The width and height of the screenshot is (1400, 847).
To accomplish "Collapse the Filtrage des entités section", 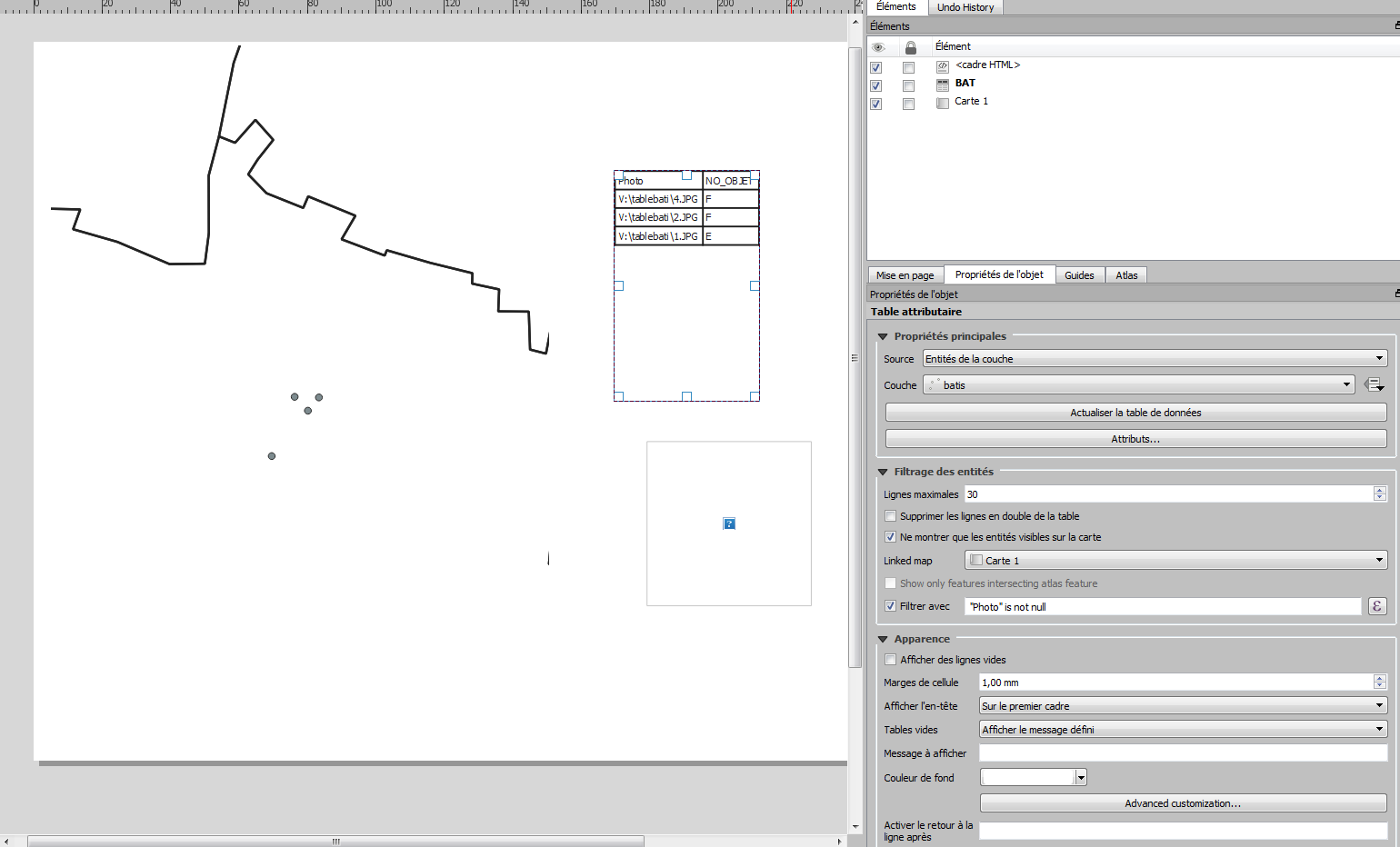I will click(x=883, y=473).
